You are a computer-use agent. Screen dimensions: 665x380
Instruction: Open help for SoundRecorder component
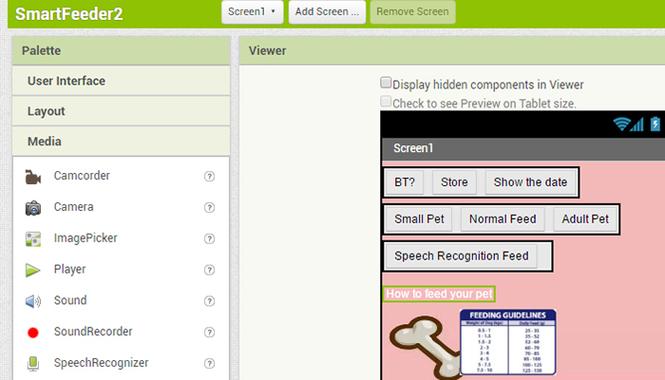[x=209, y=332]
